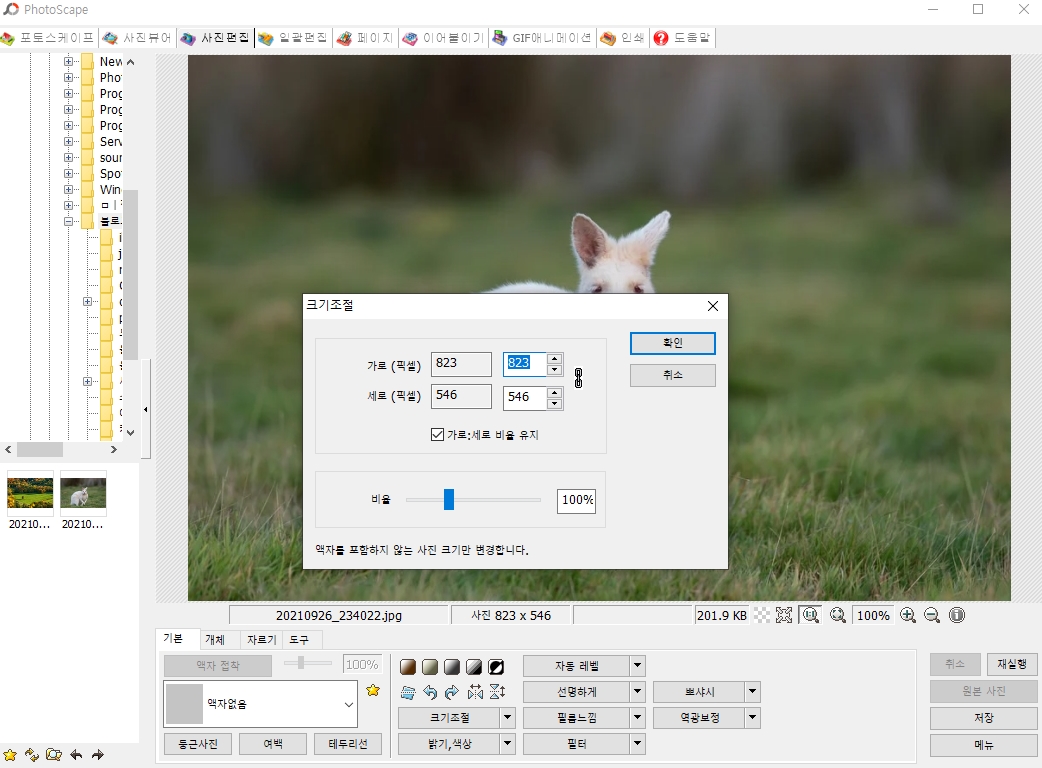Expand the Win folder tree node

pos(68,189)
